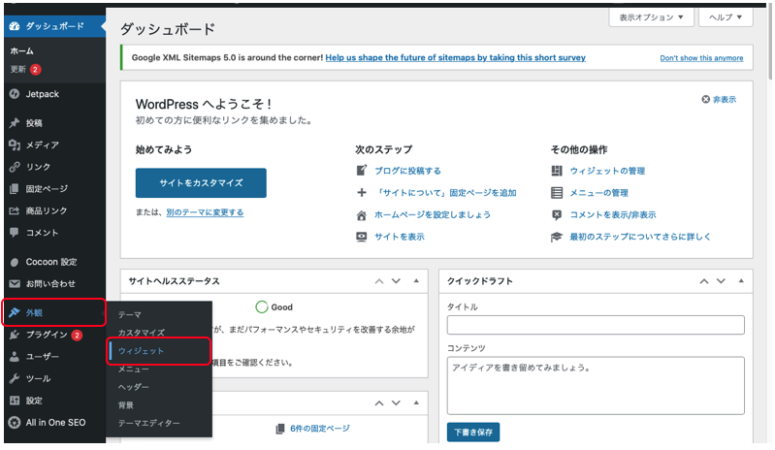Dismiss the welcome panel via 非表示
Image resolution: width=775 pixels, height=450 pixels.
(x=719, y=99)
